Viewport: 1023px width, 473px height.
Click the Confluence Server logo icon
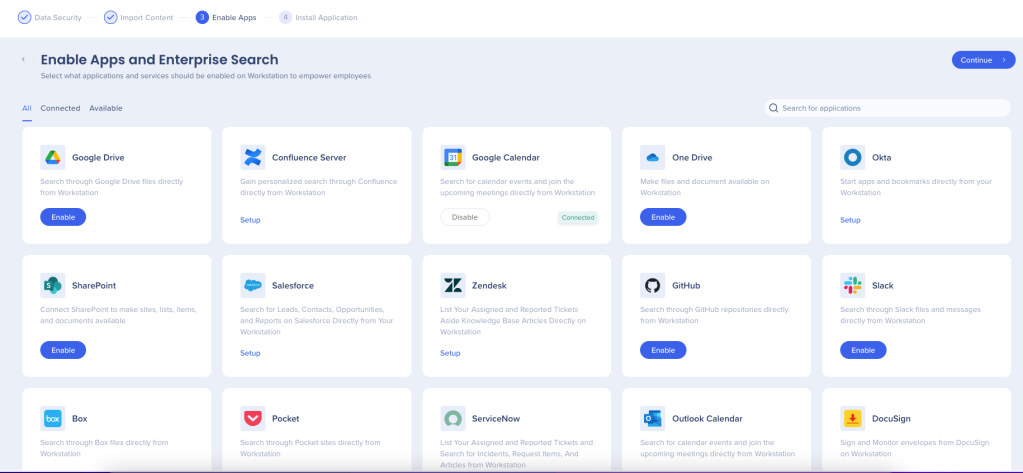coord(253,157)
